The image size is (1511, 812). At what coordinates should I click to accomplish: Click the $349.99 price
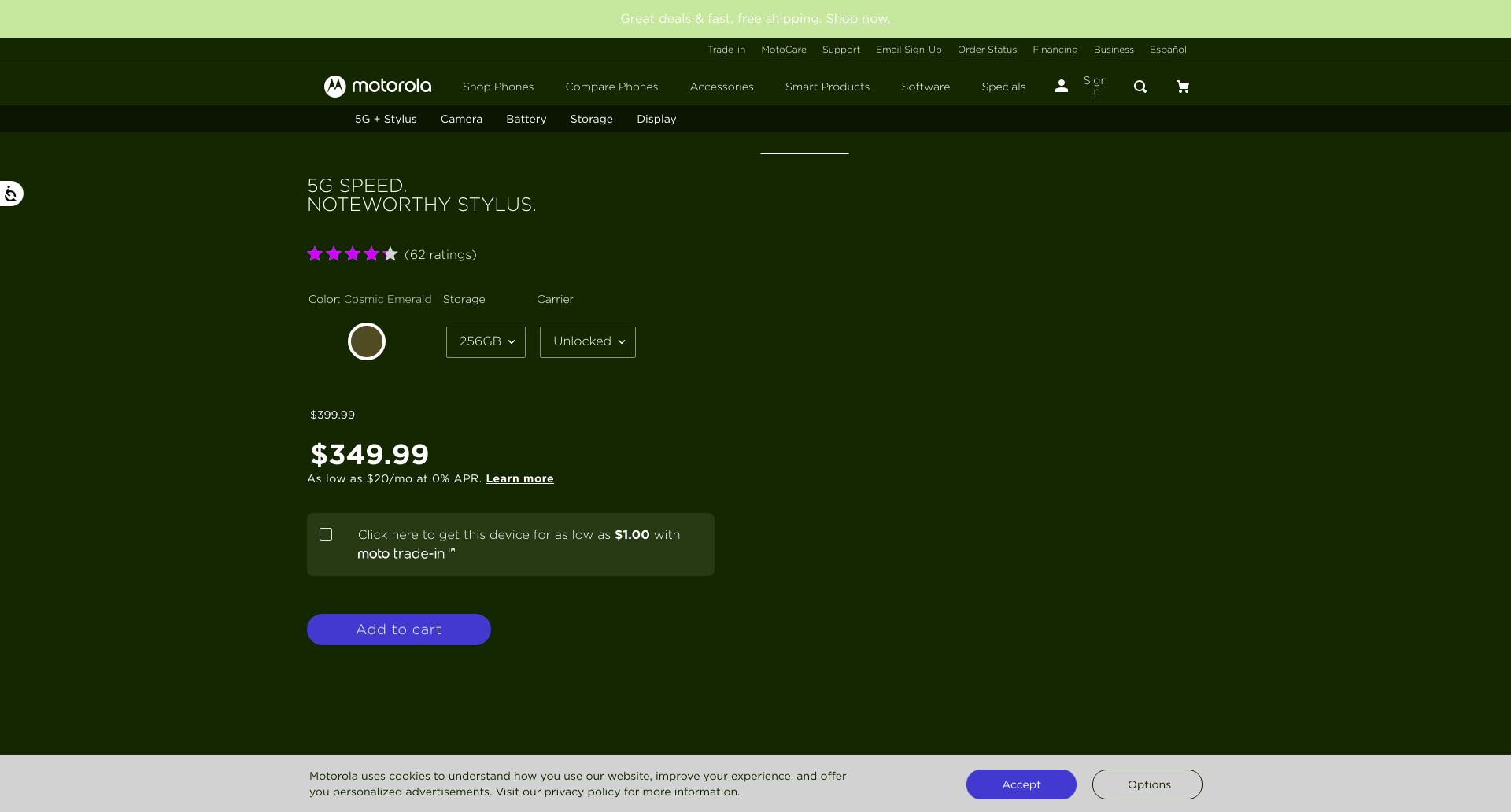click(370, 454)
